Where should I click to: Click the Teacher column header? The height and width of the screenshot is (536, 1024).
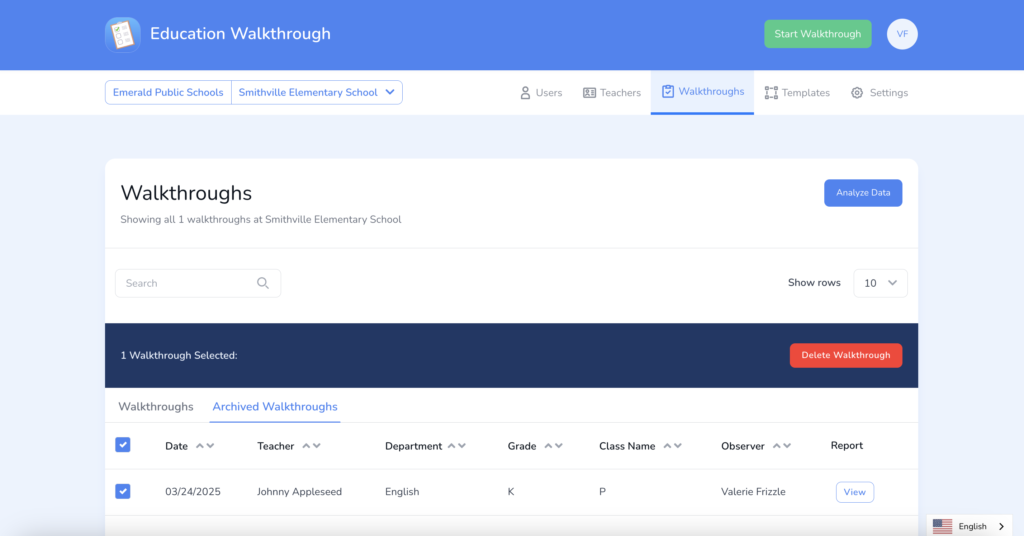[x=276, y=446]
